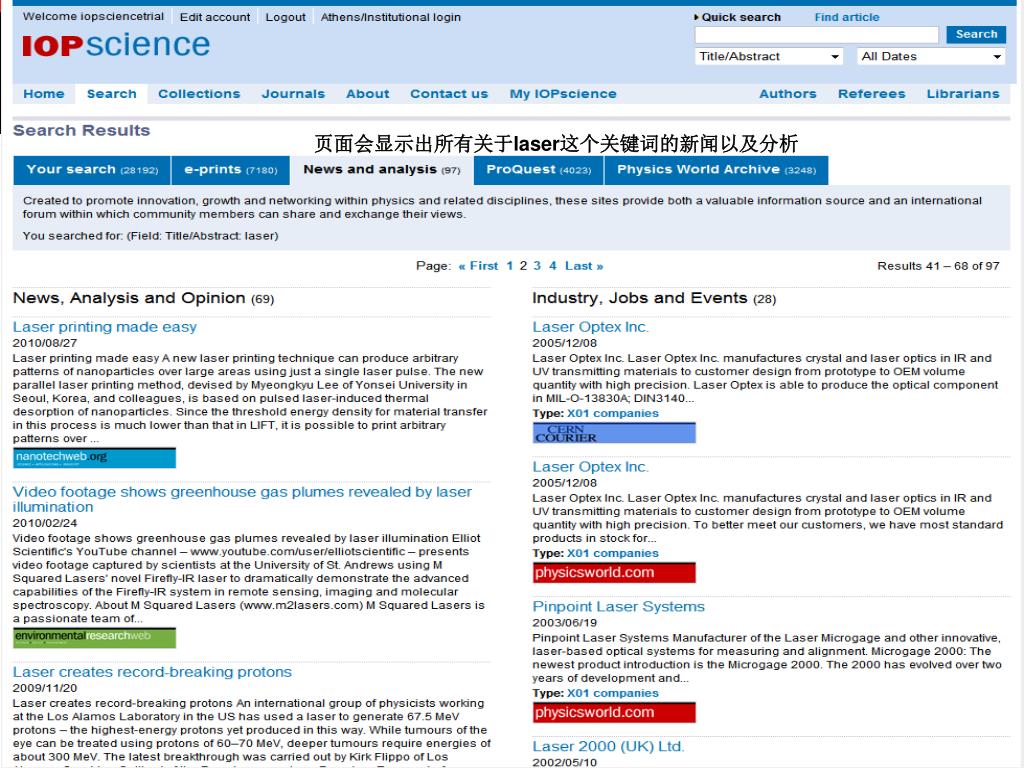Go to the First results page

point(478,266)
